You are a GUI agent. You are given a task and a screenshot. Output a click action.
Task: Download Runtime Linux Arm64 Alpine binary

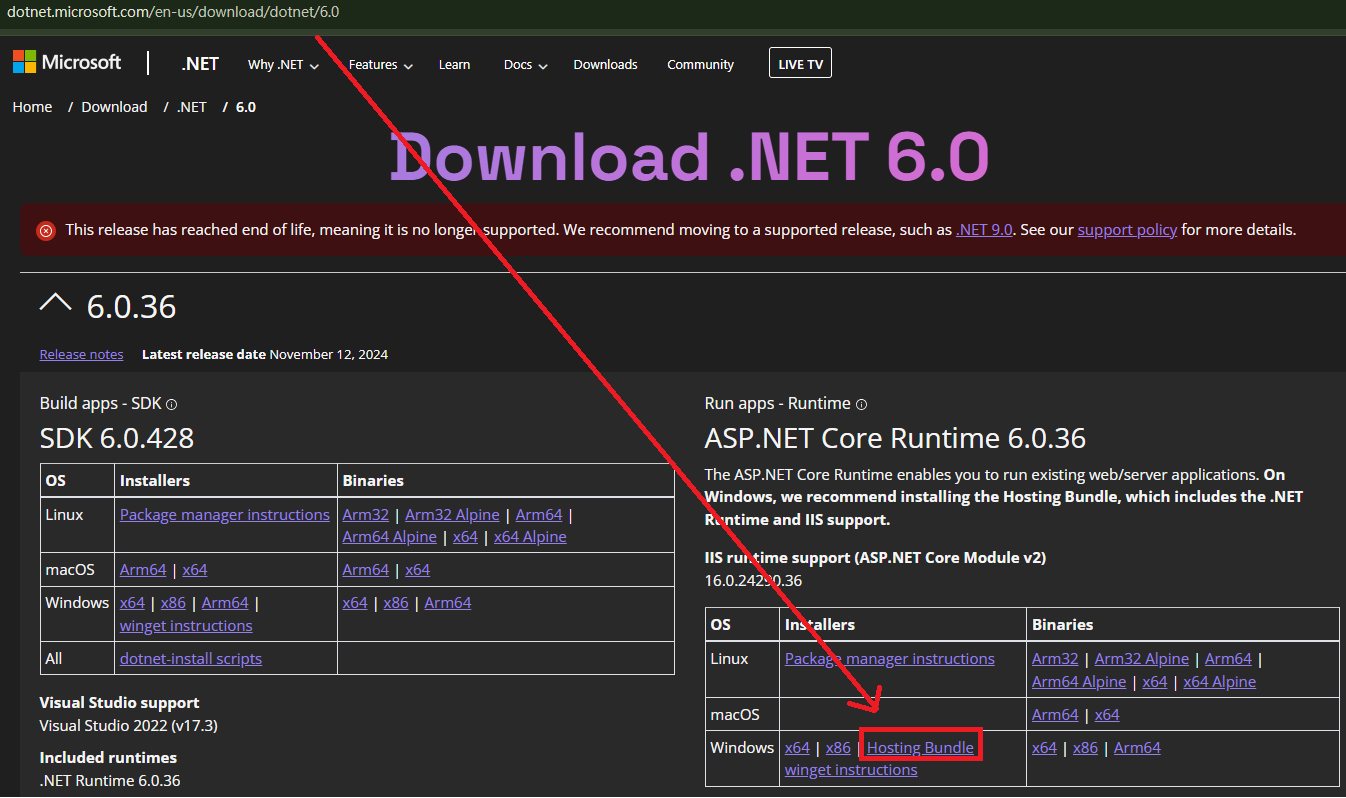click(x=1079, y=682)
